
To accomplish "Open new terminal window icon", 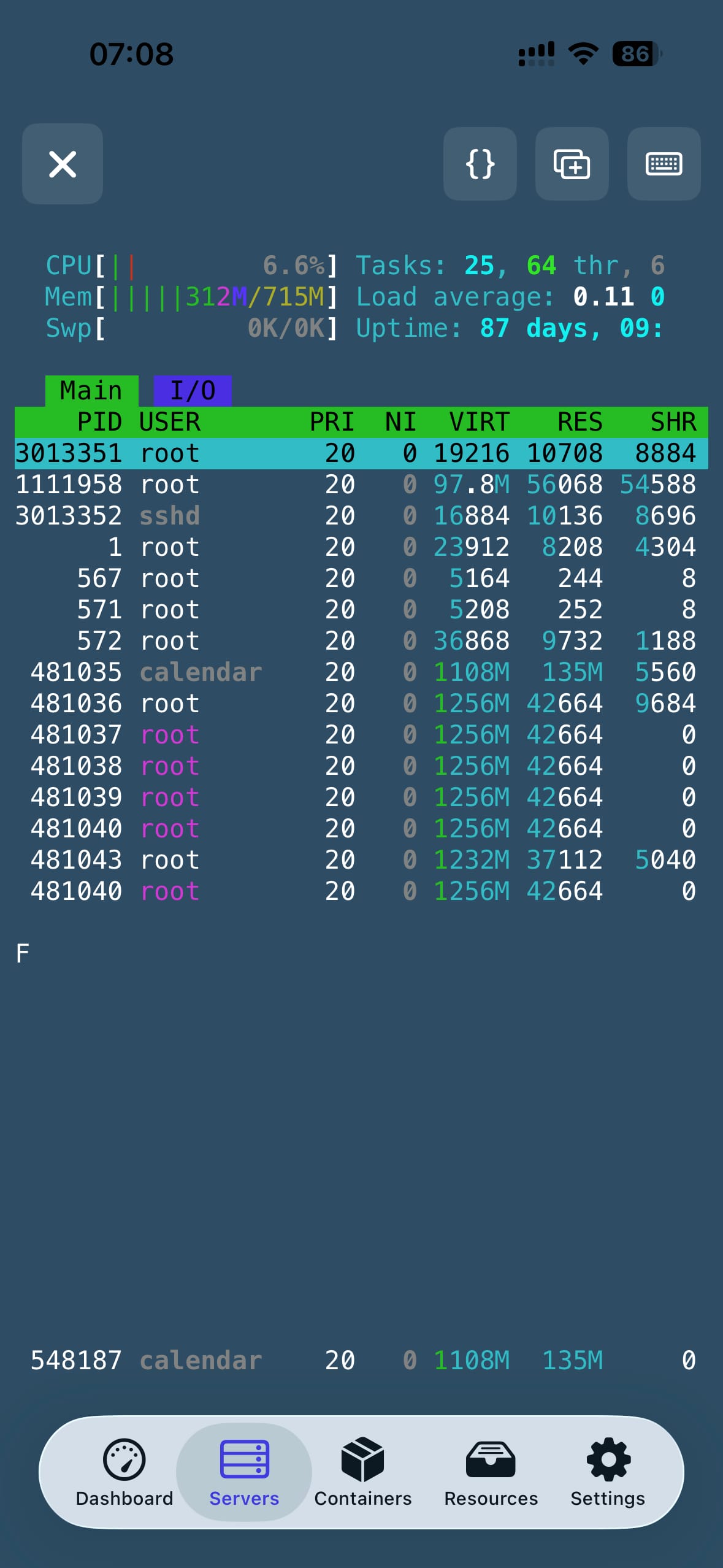I will pyautogui.click(x=572, y=164).
